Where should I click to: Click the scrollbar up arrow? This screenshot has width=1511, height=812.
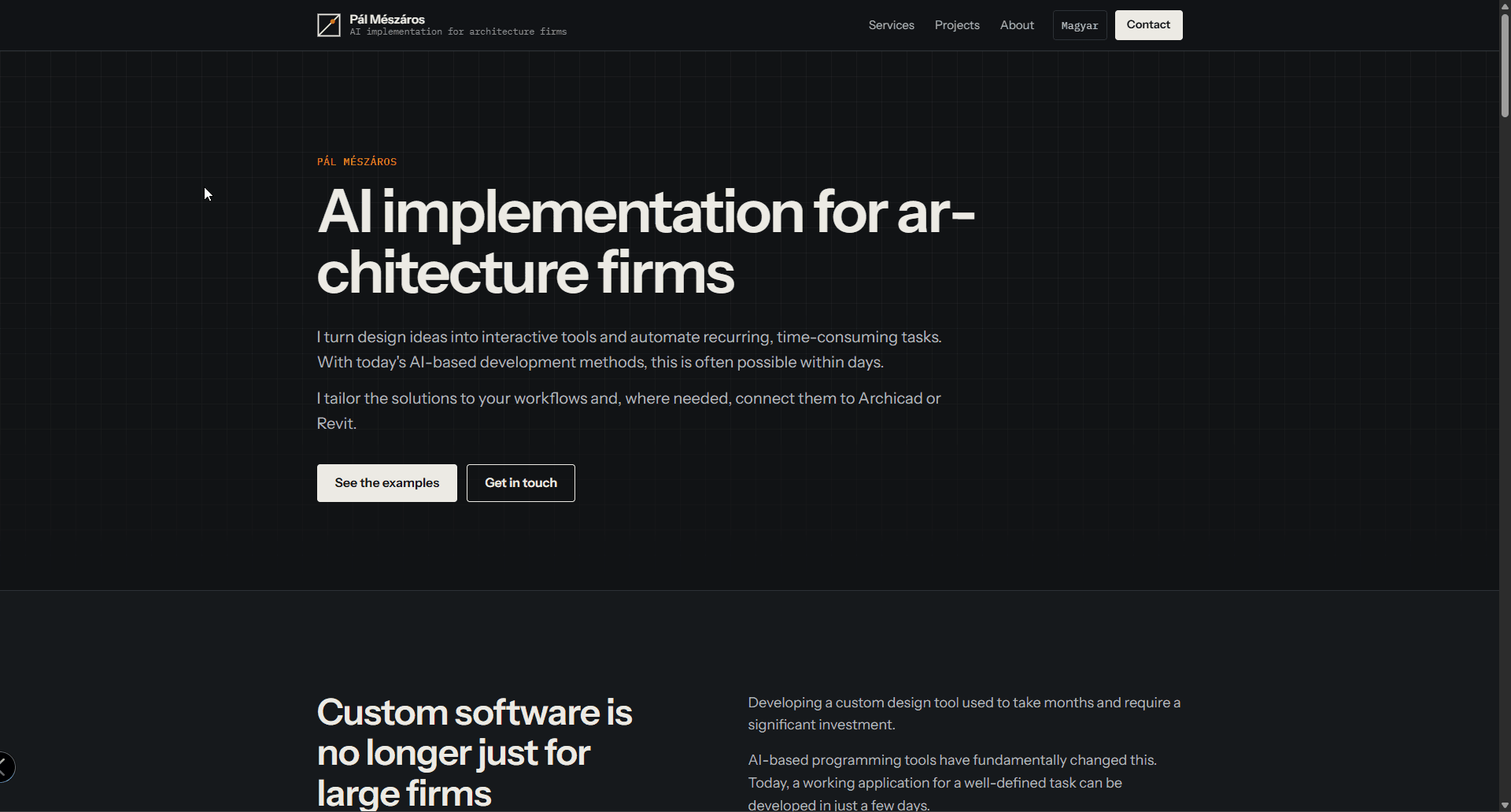[x=1505, y=6]
